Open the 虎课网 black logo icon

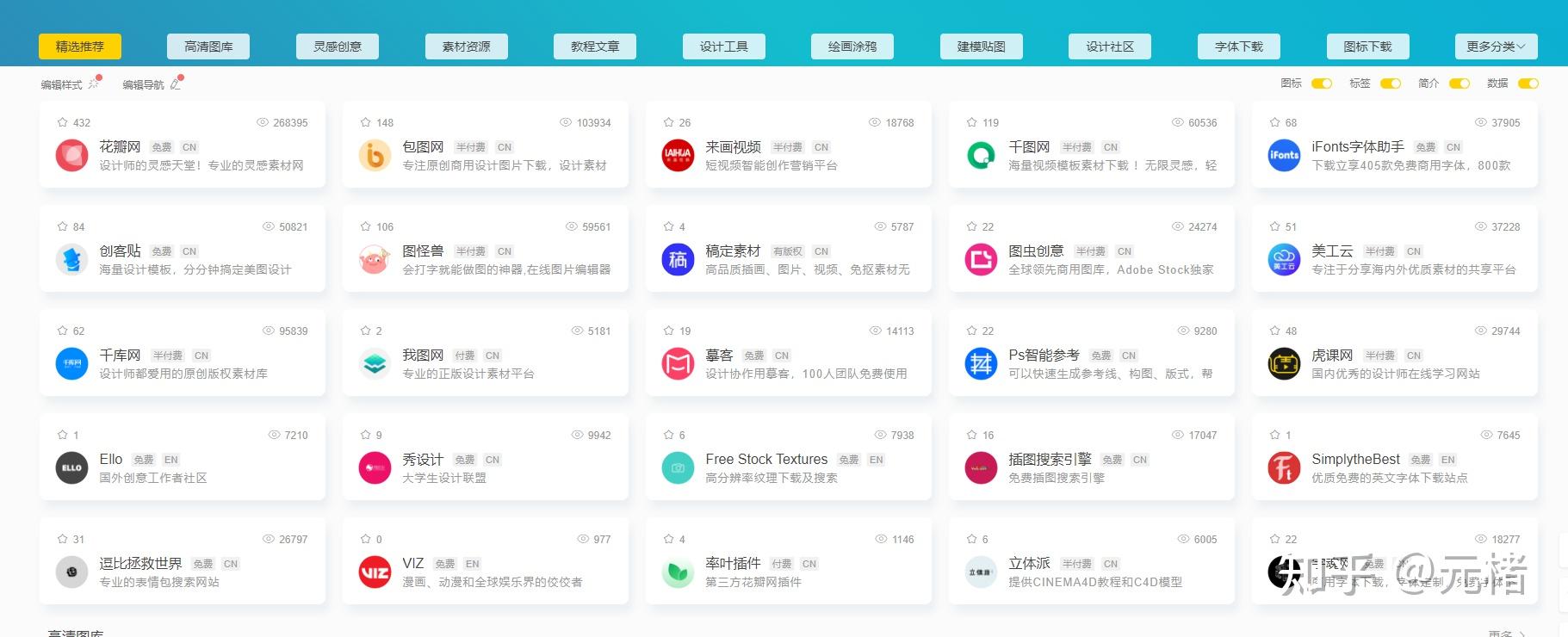click(1284, 364)
